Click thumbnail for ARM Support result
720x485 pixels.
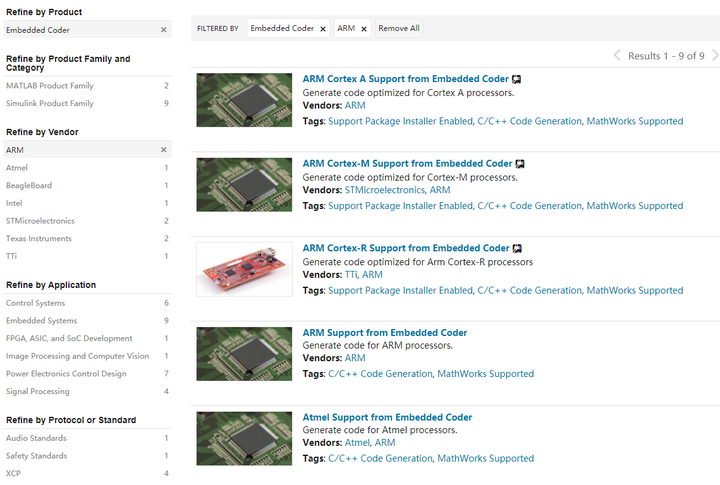(x=244, y=354)
